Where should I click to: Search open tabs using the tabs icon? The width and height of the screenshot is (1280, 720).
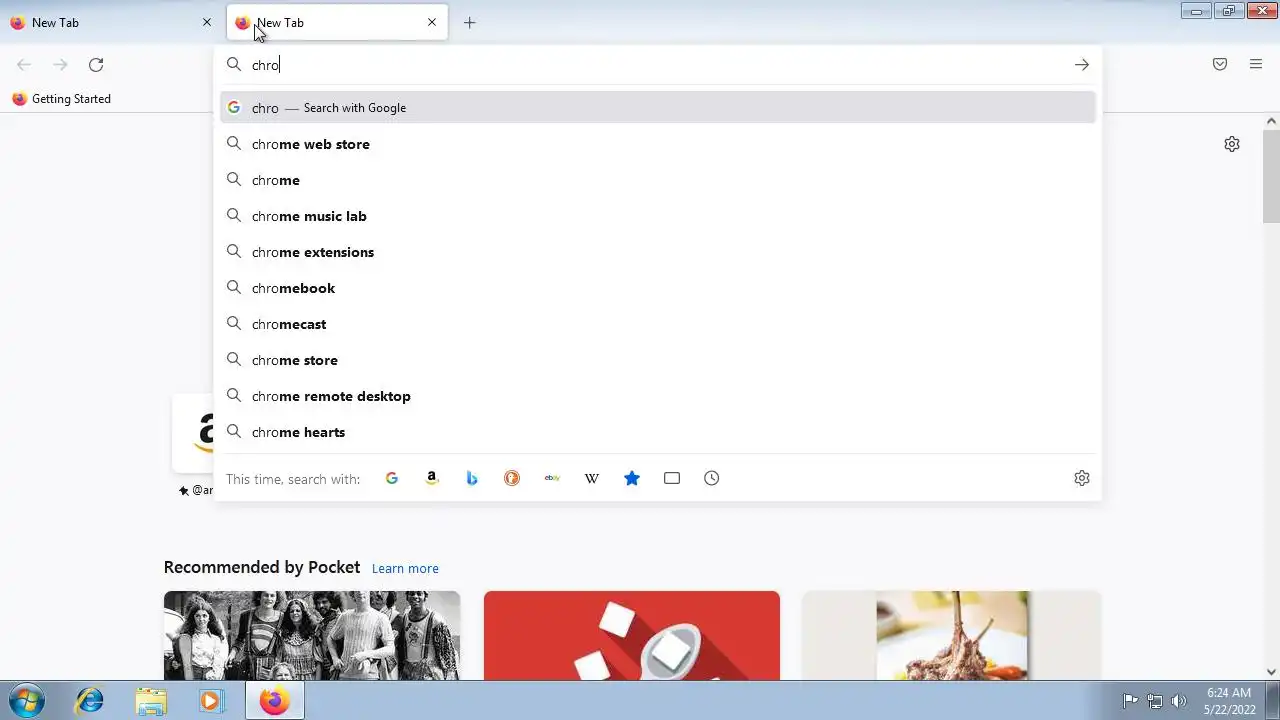[x=672, y=478]
